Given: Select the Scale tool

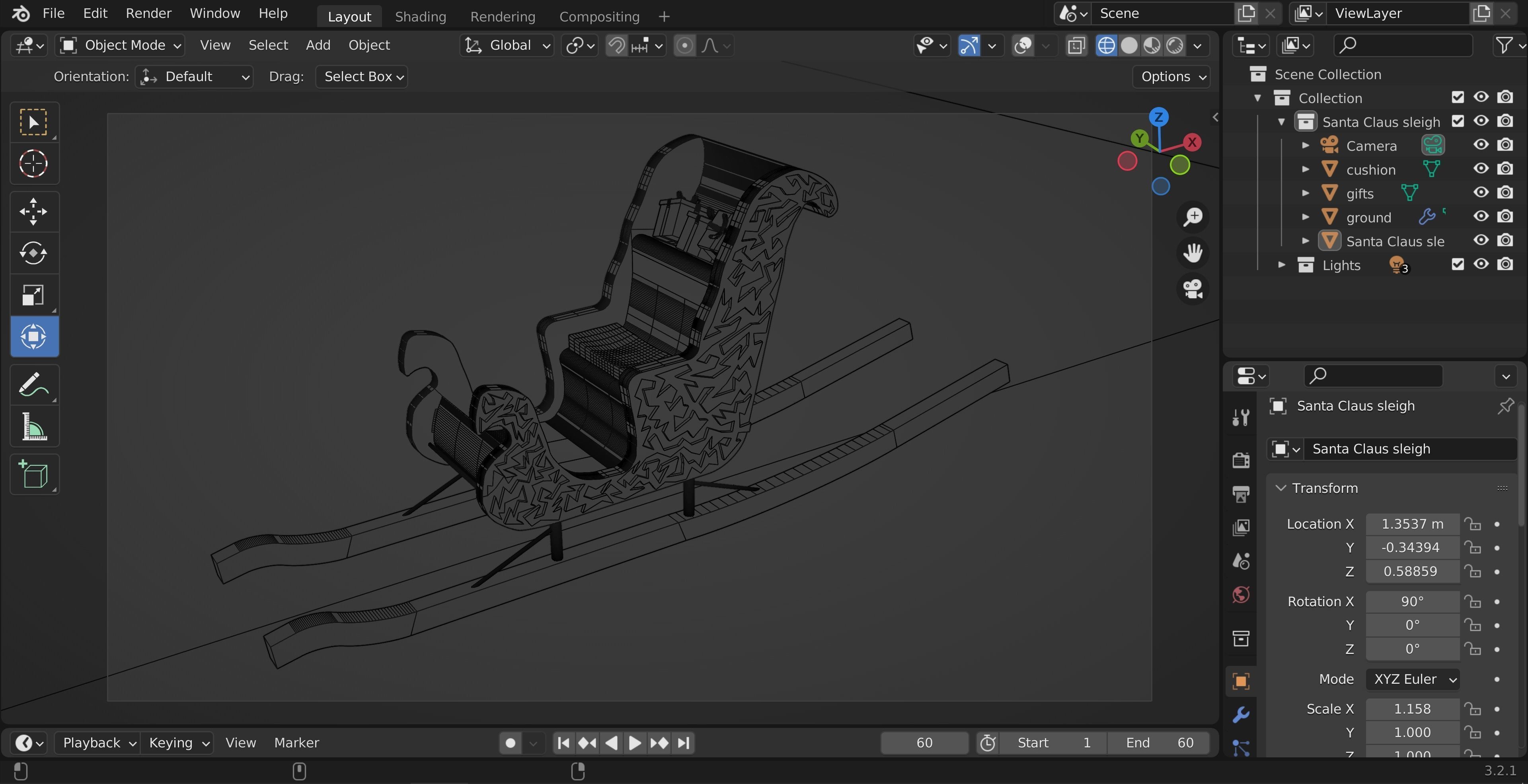Looking at the screenshot, I should click(34, 295).
